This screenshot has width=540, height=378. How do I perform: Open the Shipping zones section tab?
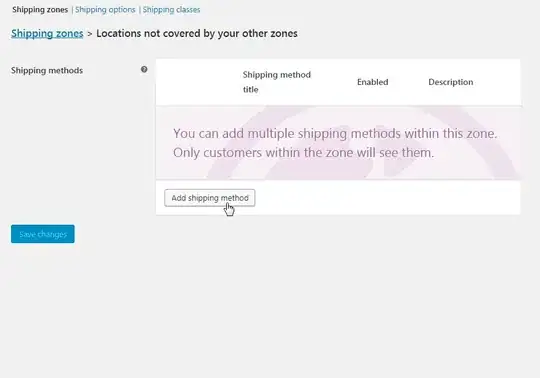tap(40, 10)
